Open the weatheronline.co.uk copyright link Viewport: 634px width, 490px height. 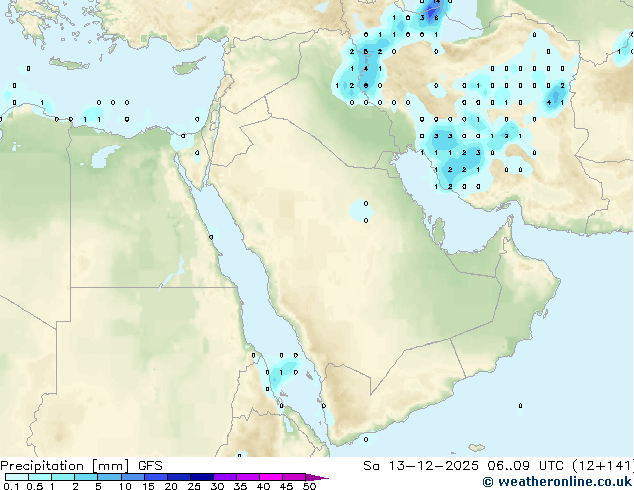click(557, 482)
